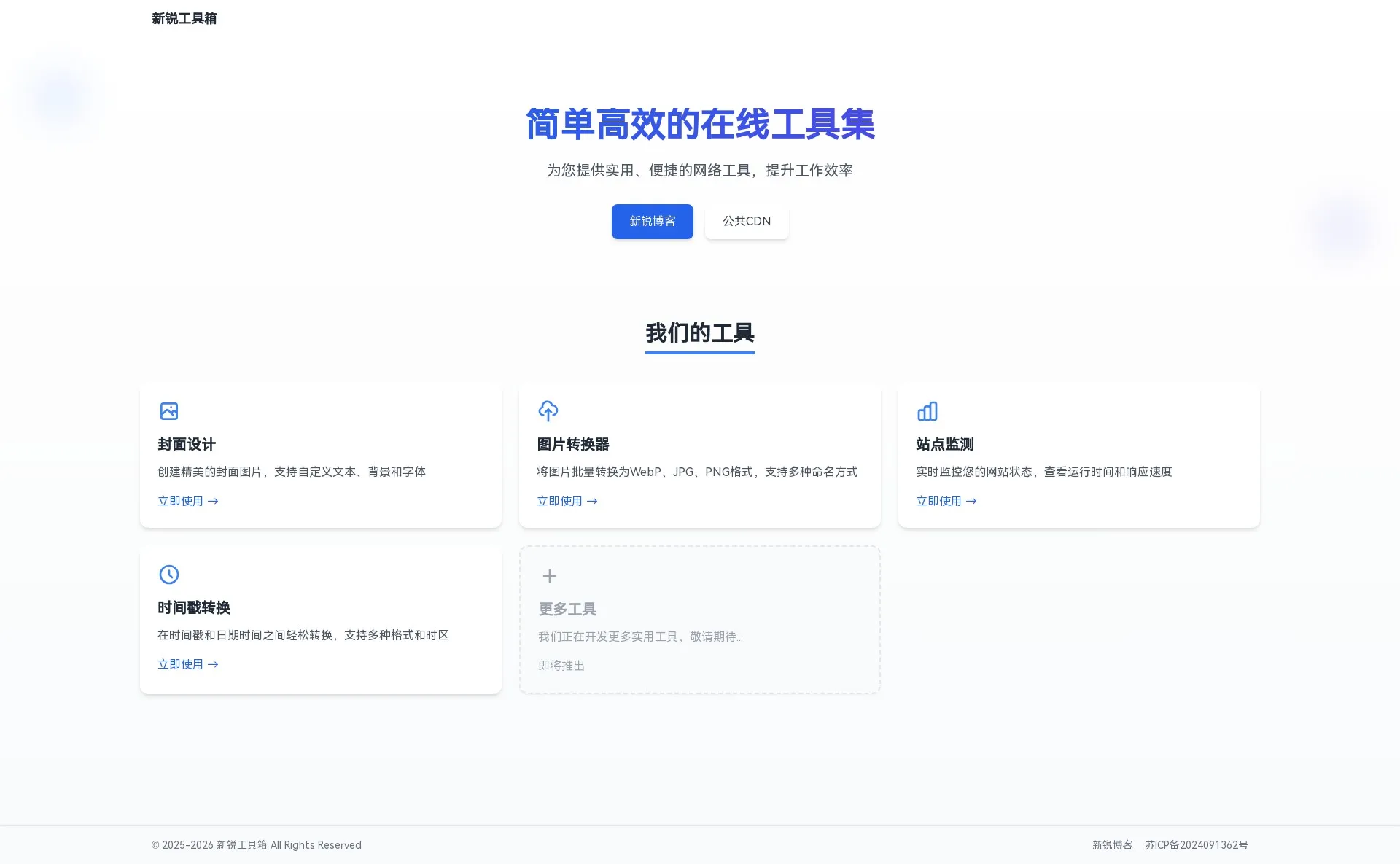1400x864 pixels.
Task: Click the plus icon on 更多工具 card
Action: [x=550, y=576]
